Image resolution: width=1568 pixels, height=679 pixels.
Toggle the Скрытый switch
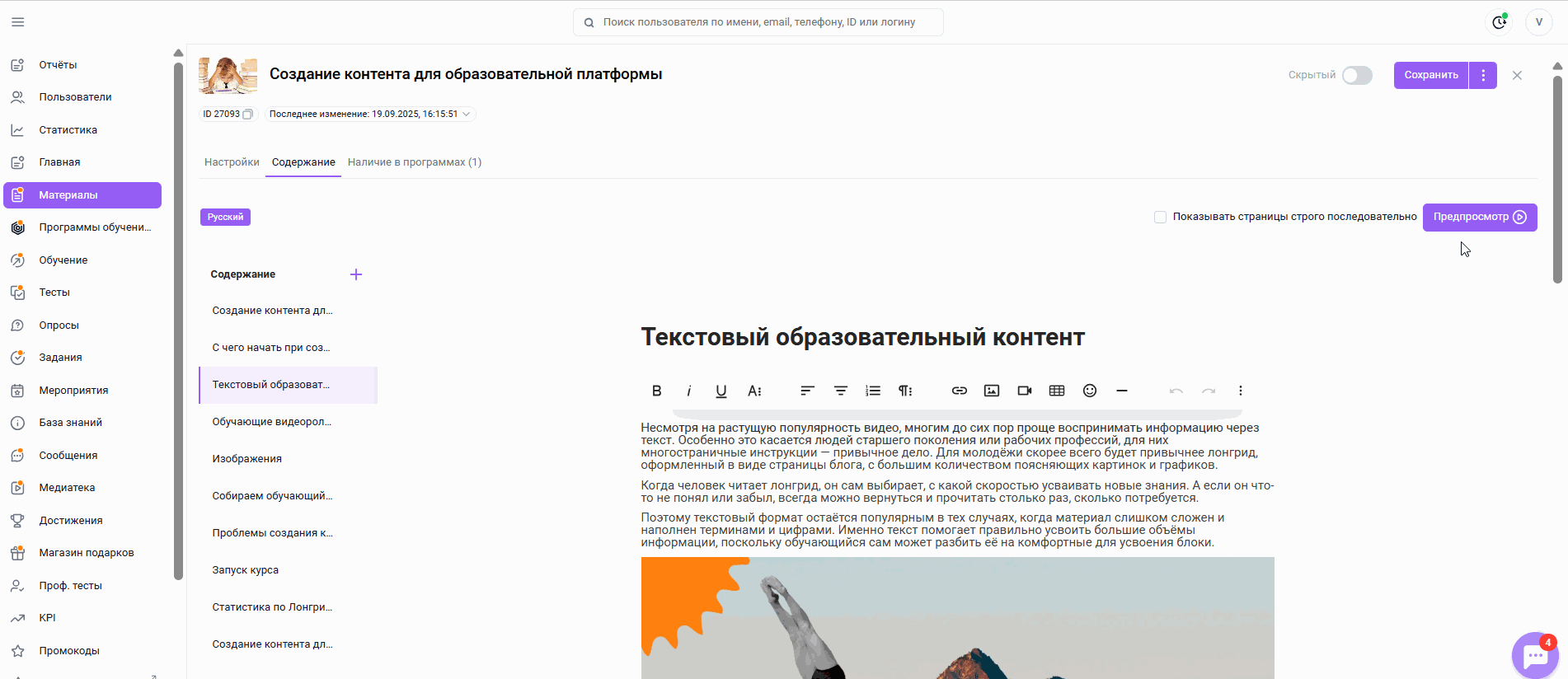click(1357, 75)
